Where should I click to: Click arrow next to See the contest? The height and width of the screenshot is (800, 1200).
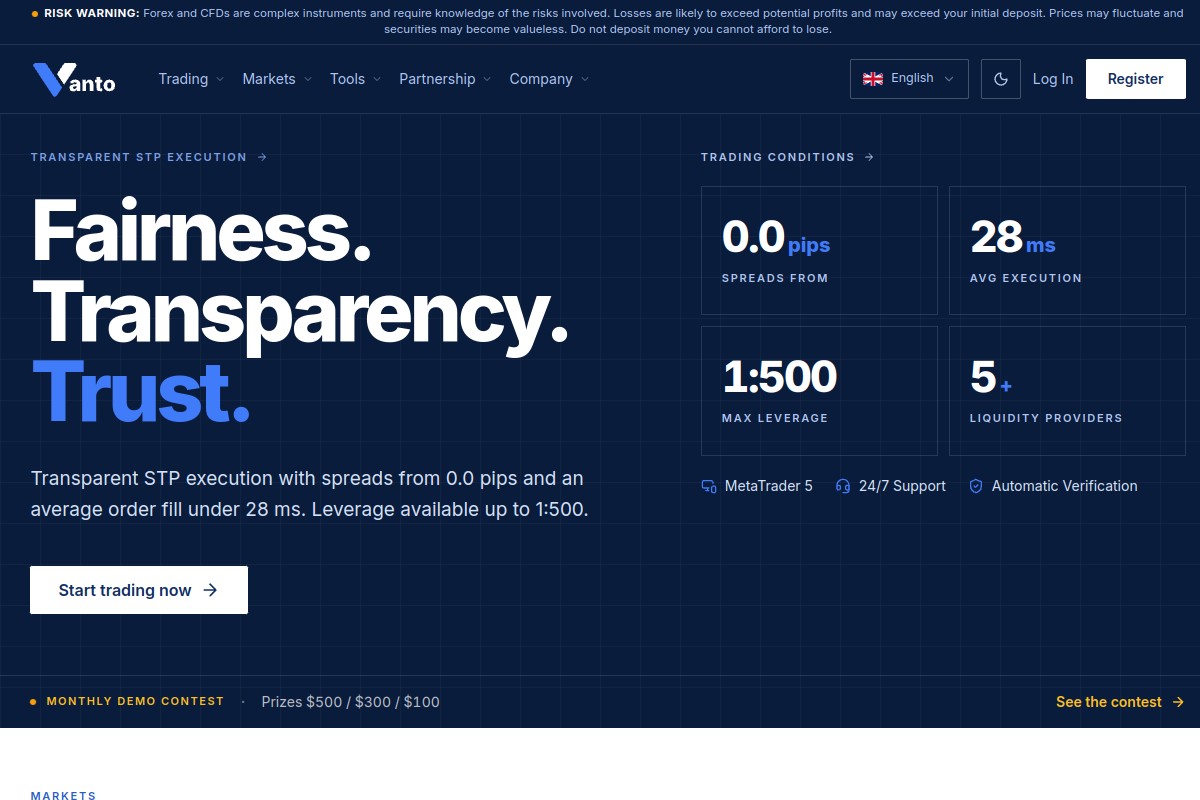(1178, 702)
